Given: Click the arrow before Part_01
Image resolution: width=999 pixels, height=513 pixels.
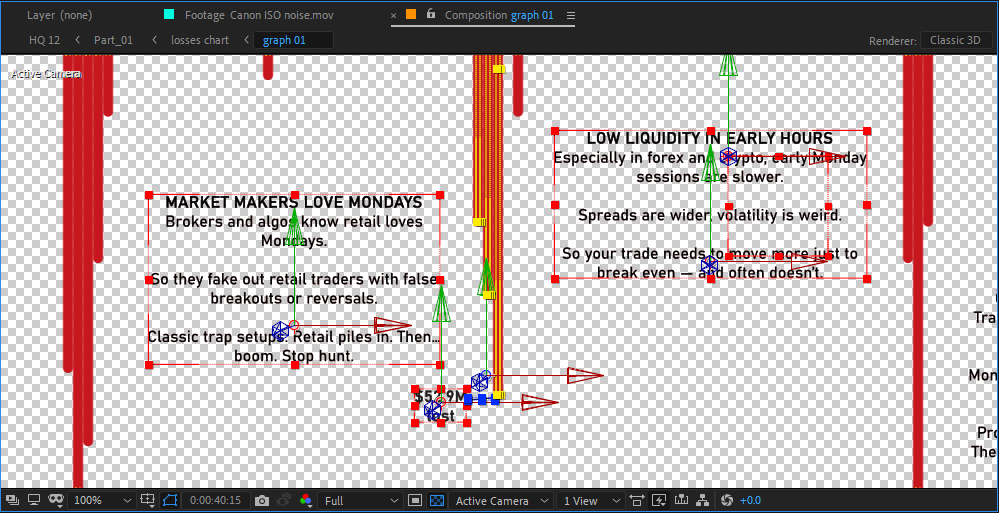Looking at the screenshot, I should tap(78, 40).
